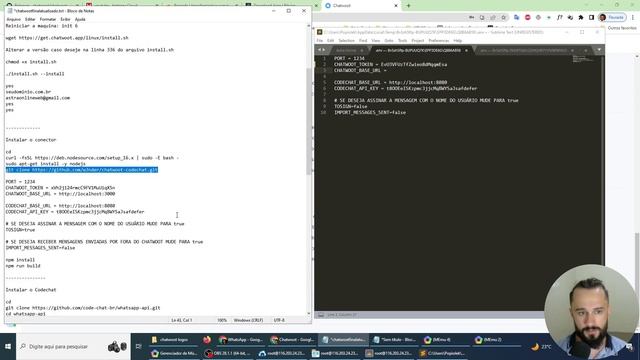Open the Outros favoritos bookmarks folder

622,28
